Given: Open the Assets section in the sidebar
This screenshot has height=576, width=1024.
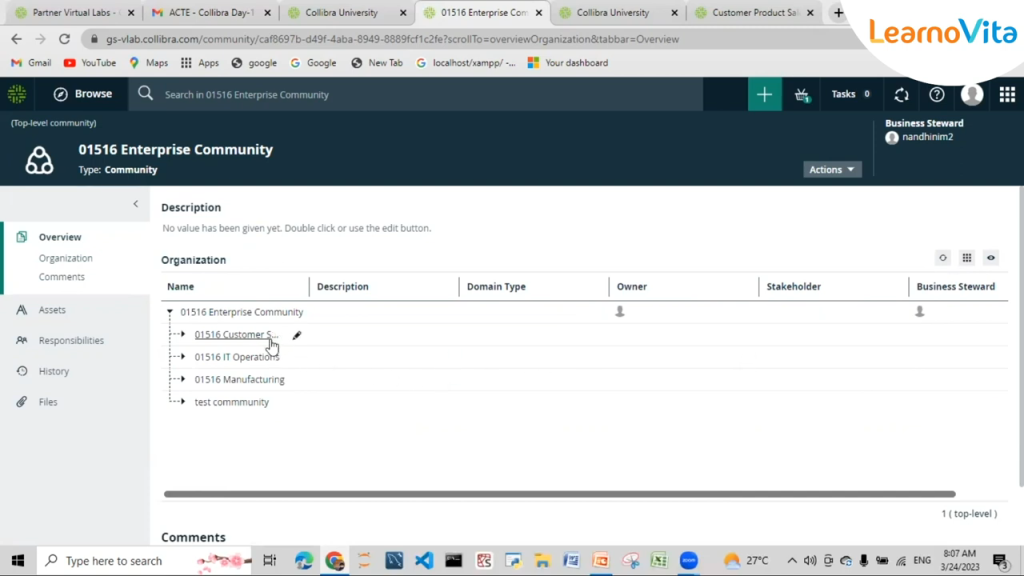Looking at the screenshot, I should pyautogui.click(x=60, y=309).
